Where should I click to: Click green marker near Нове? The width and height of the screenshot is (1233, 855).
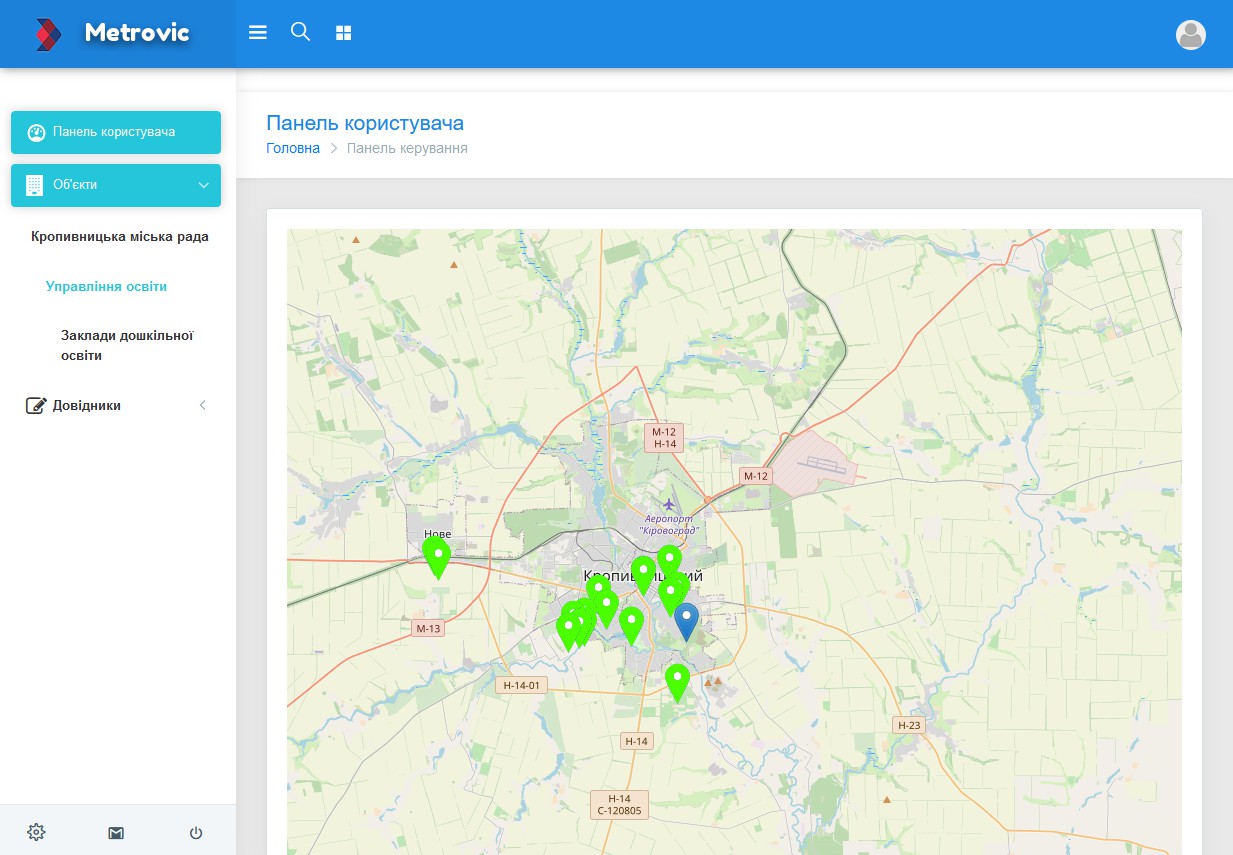coord(437,558)
